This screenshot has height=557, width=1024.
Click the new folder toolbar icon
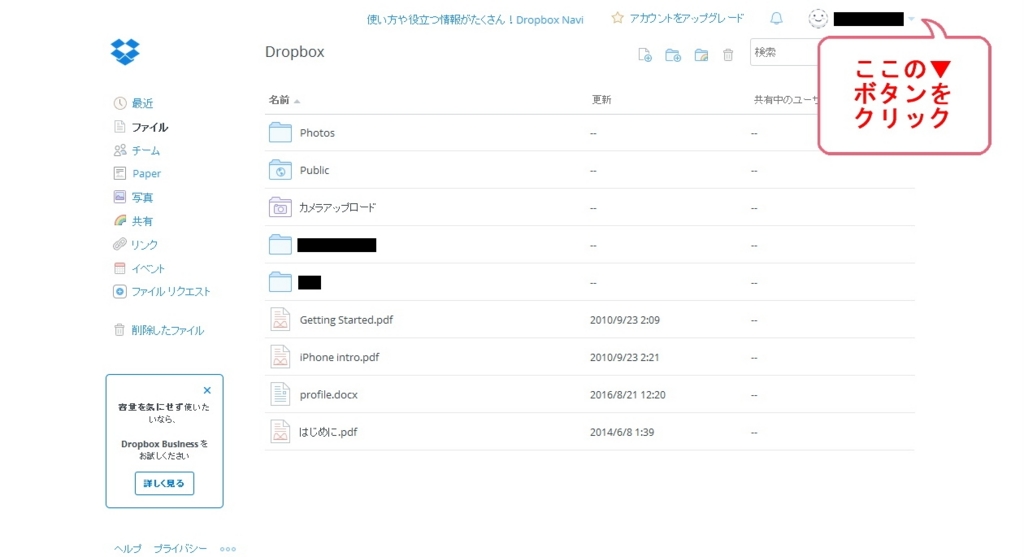(x=673, y=55)
